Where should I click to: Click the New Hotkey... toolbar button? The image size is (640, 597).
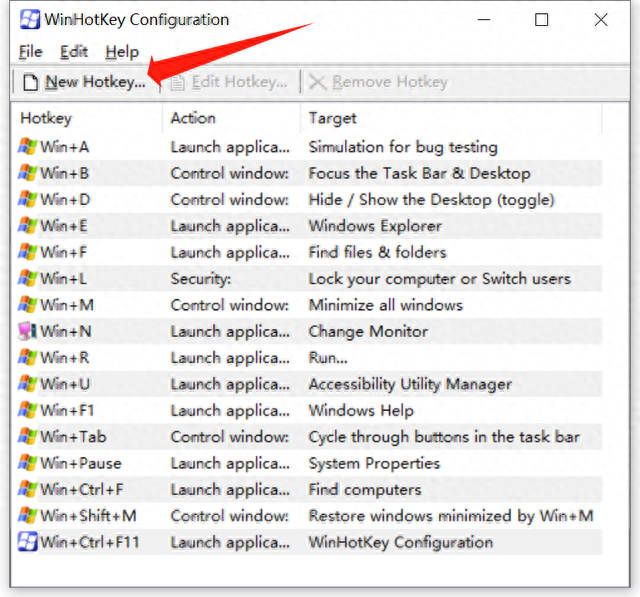coord(85,82)
